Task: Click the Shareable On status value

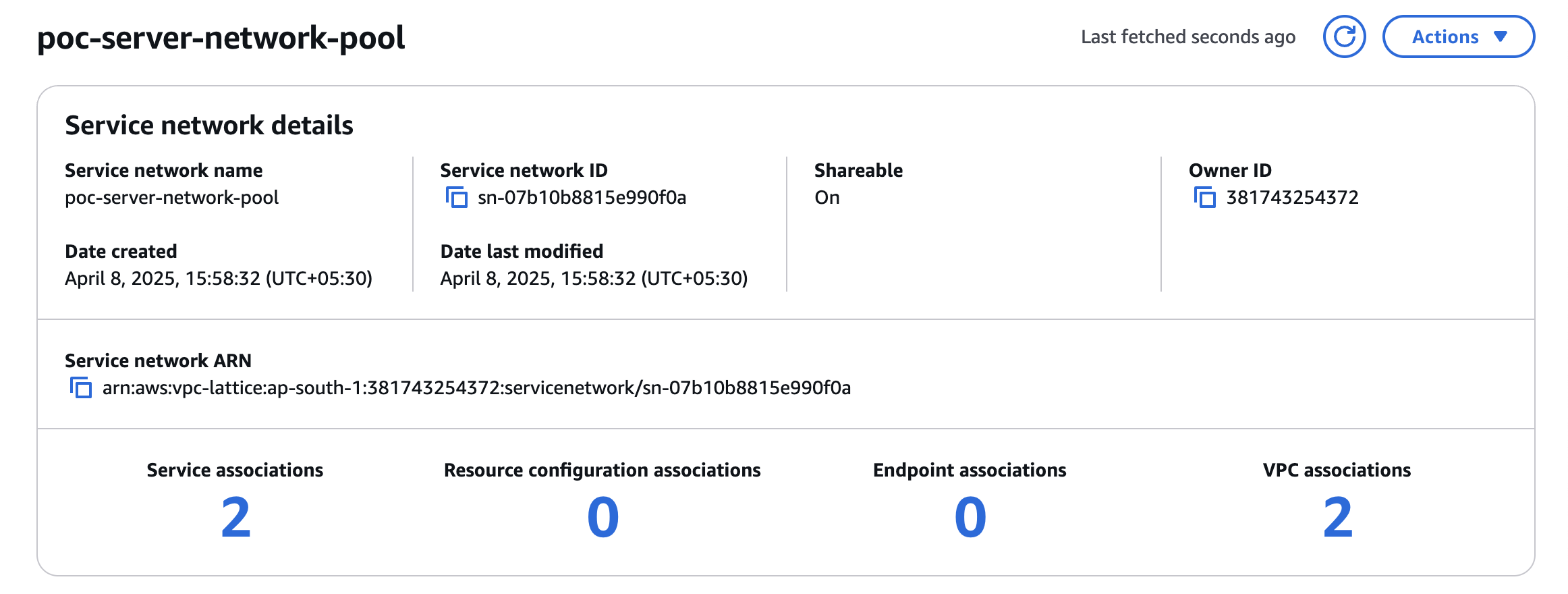Action: coord(827,198)
